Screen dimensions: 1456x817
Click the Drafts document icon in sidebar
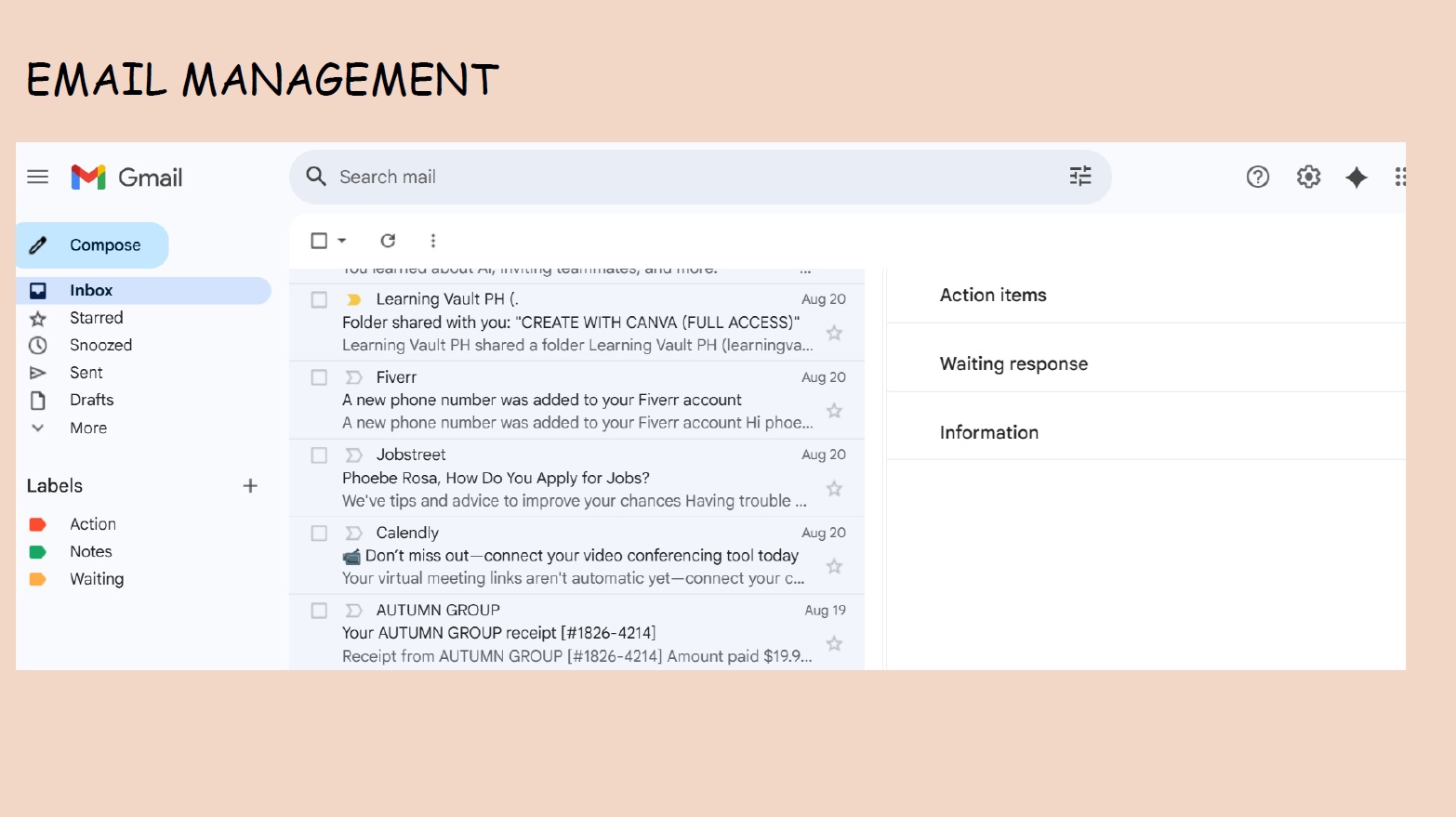coord(37,401)
